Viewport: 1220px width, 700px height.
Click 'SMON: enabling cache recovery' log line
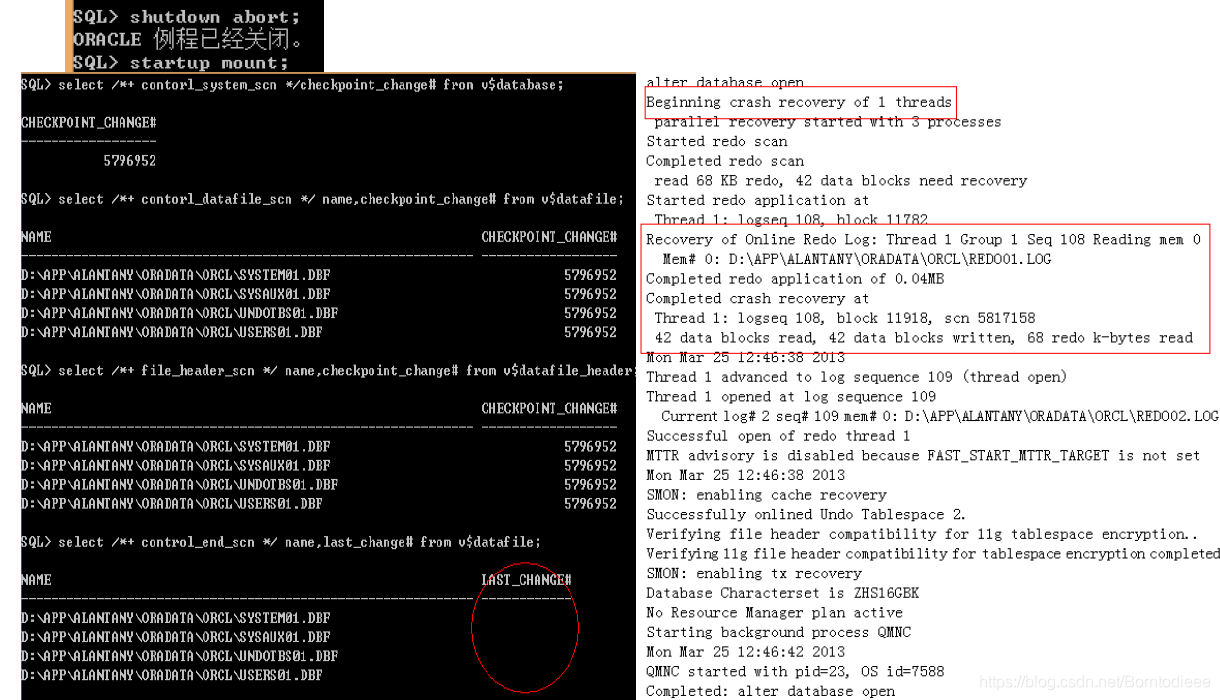click(x=766, y=495)
